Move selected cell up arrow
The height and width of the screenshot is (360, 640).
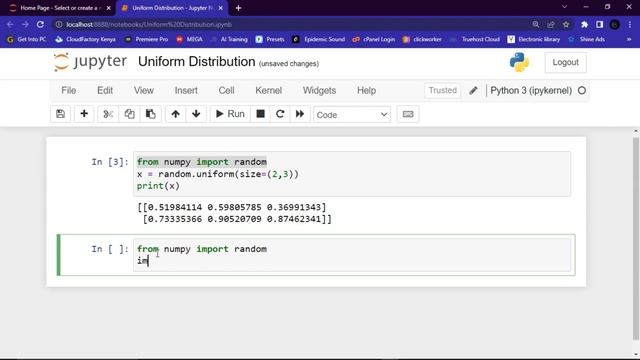click(176, 114)
